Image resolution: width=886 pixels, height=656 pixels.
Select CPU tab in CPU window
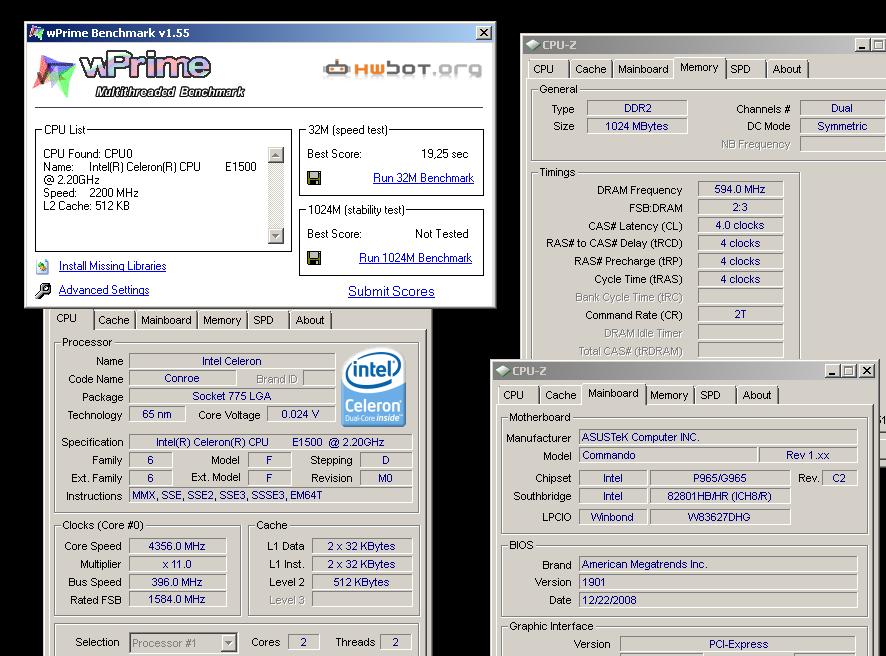pyautogui.click(x=67, y=318)
